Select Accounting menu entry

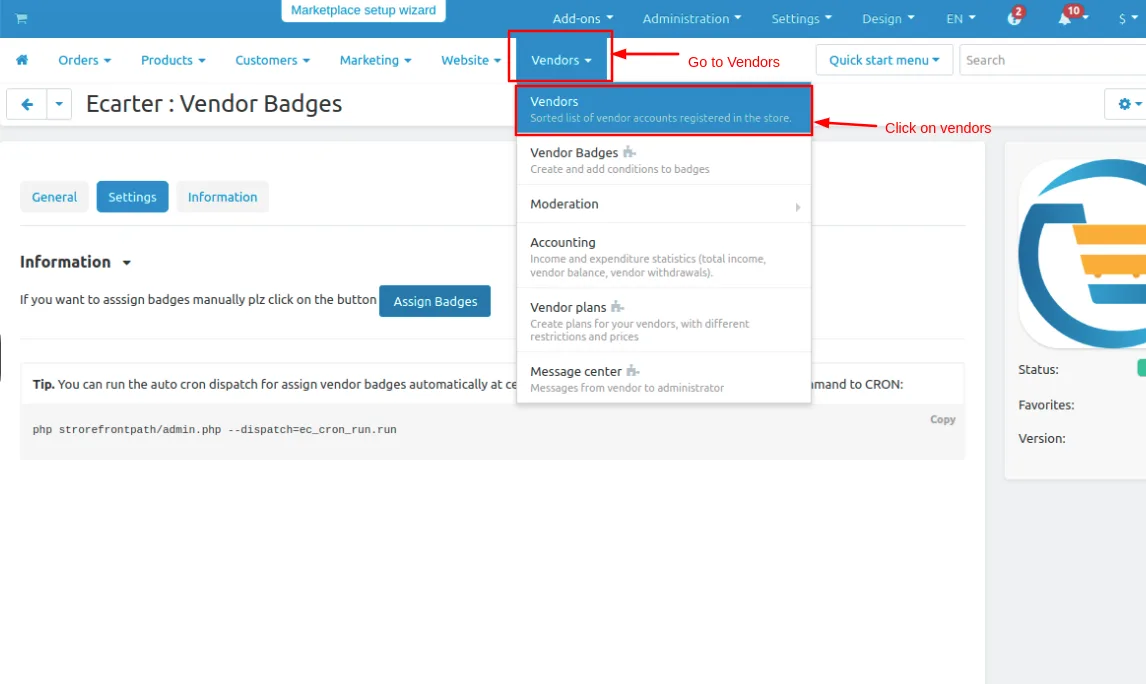click(x=664, y=256)
